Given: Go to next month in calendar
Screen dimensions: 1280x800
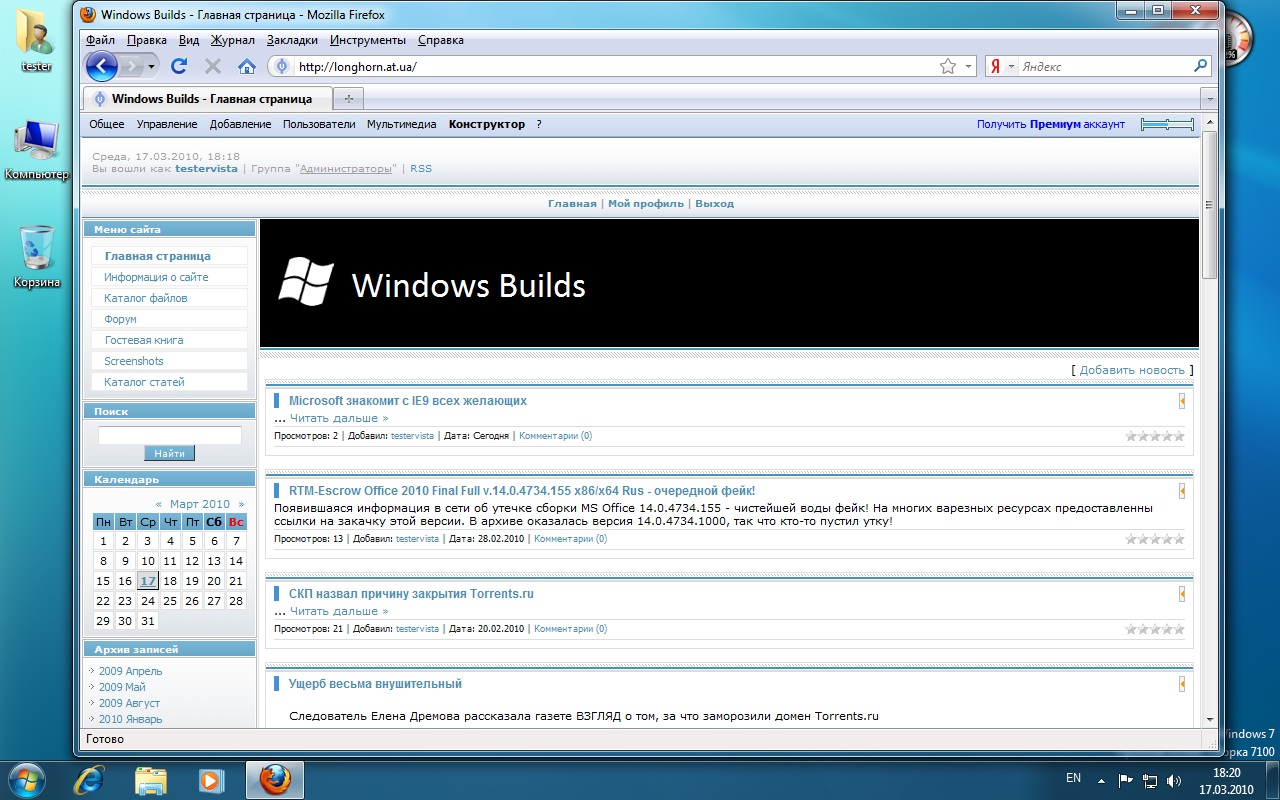Looking at the screenshot, I should (x=241, y=504).
